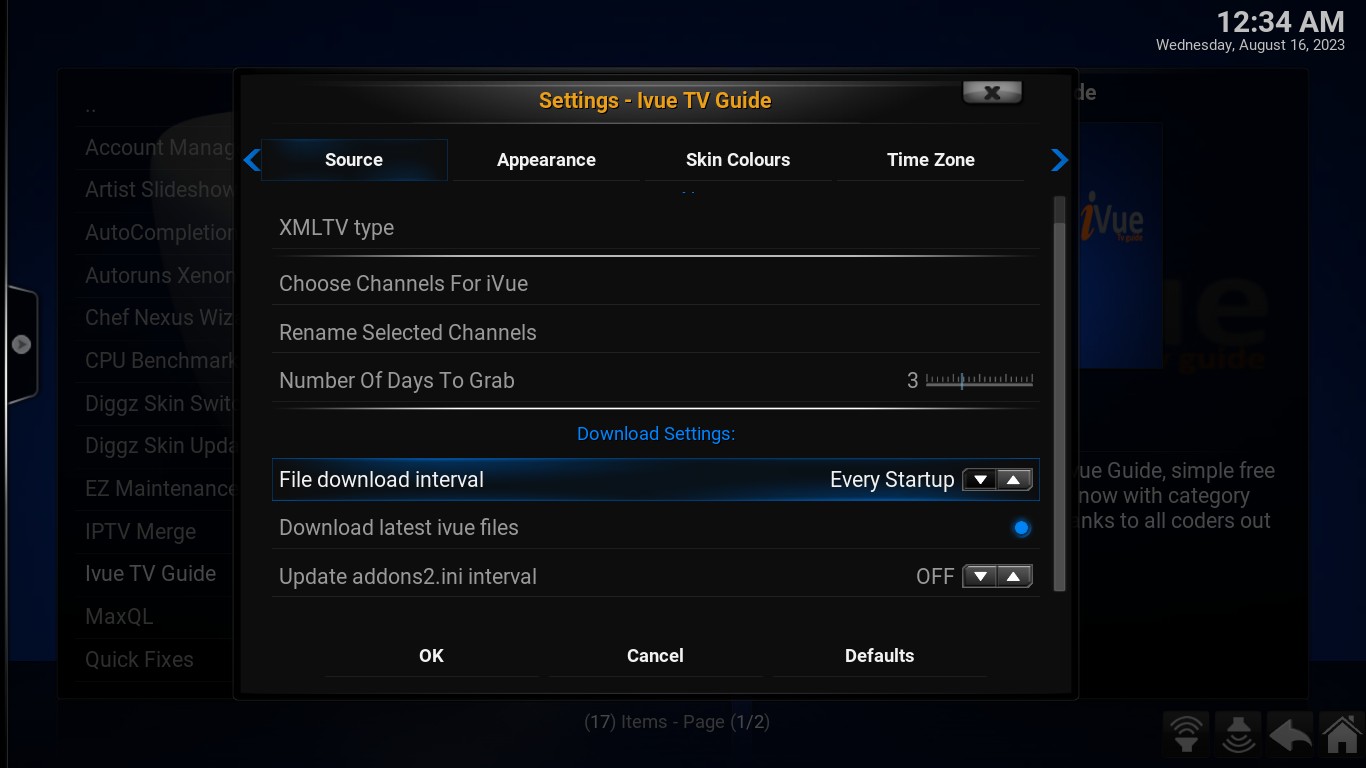Click the OK button

click(431, 656)
